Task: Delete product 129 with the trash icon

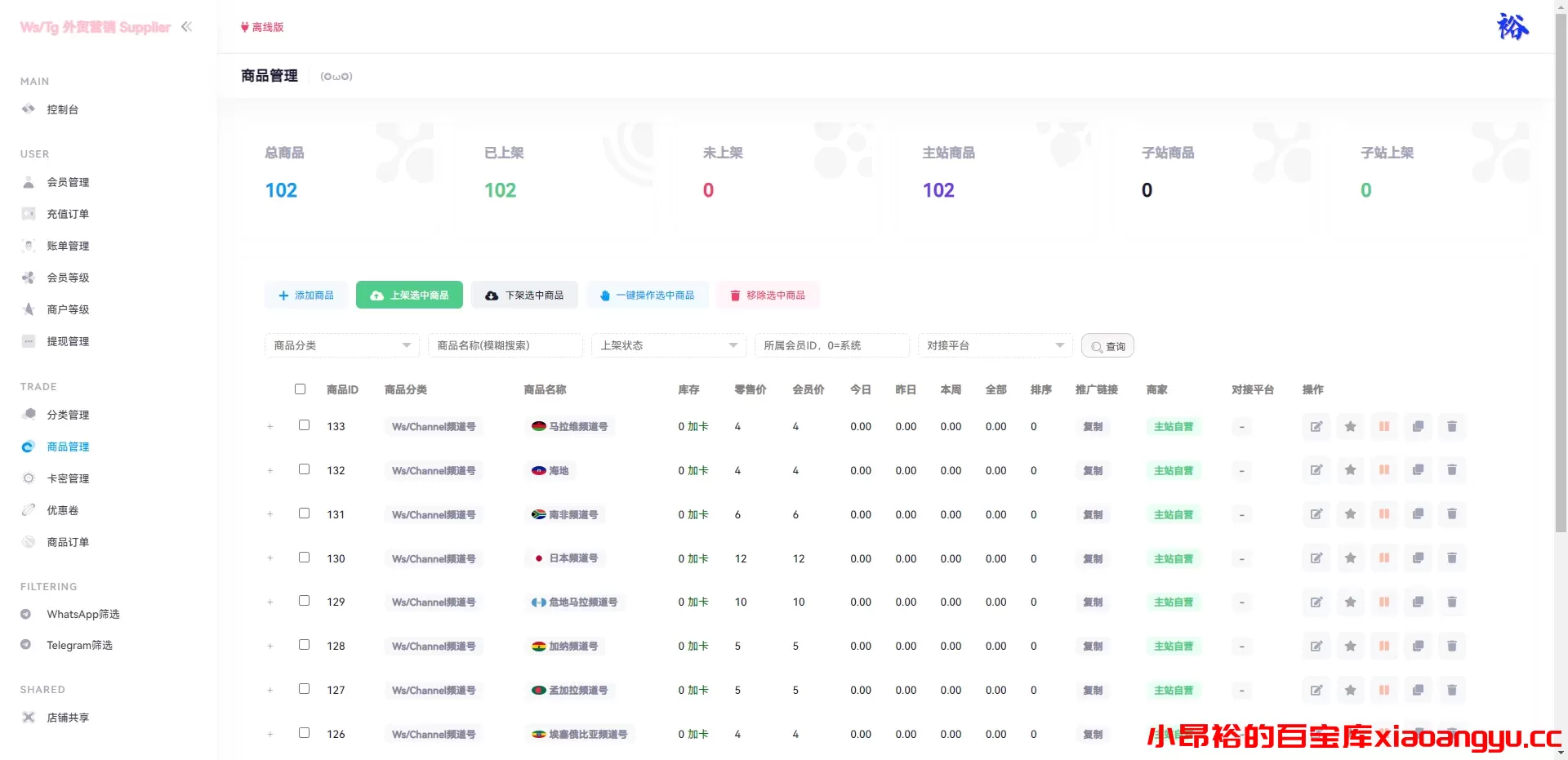Action: (x=1452, y=602)
